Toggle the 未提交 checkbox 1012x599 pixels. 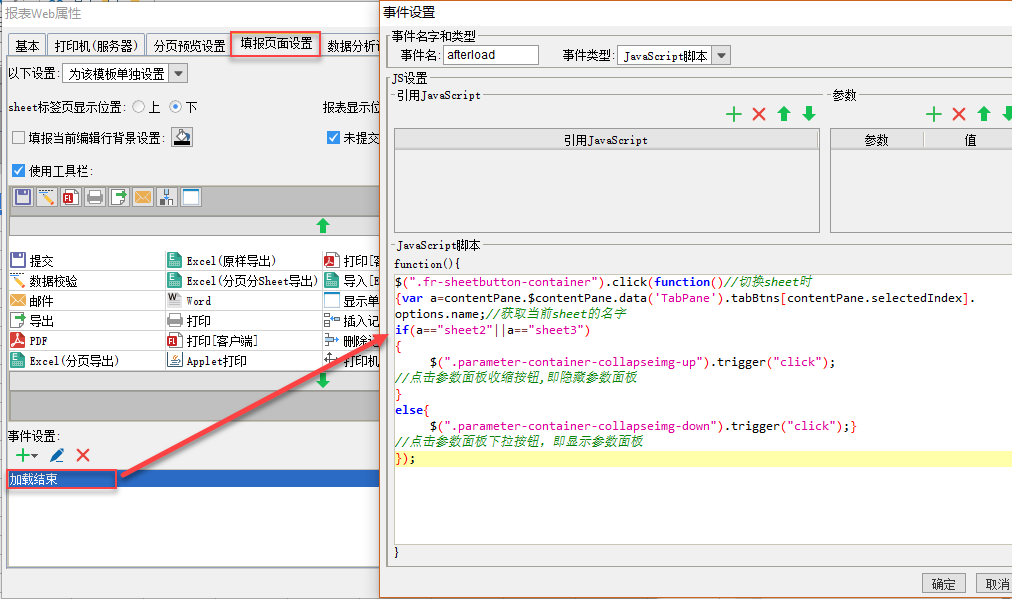[333, 137]
